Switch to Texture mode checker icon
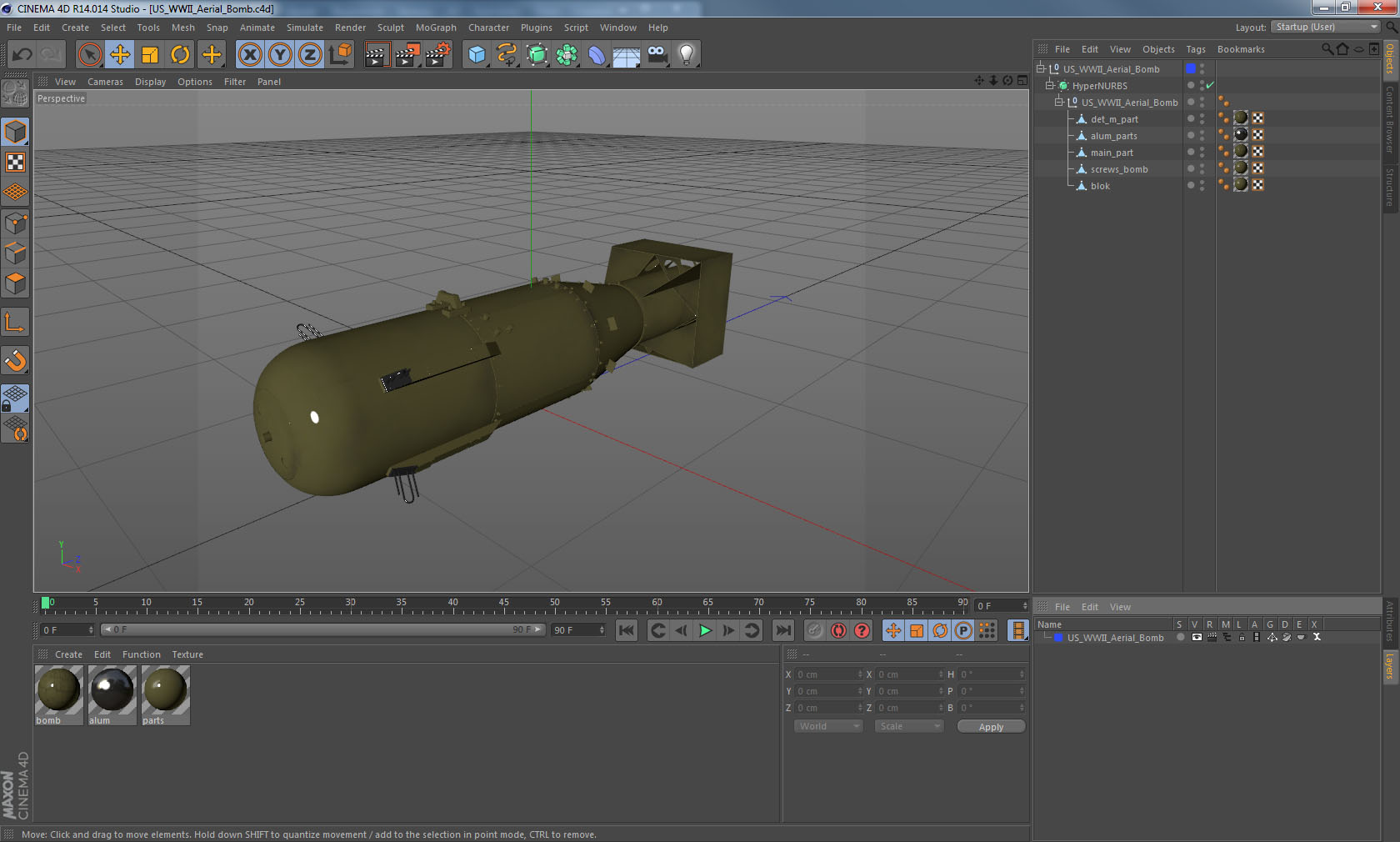 click(x=15, y=163)
